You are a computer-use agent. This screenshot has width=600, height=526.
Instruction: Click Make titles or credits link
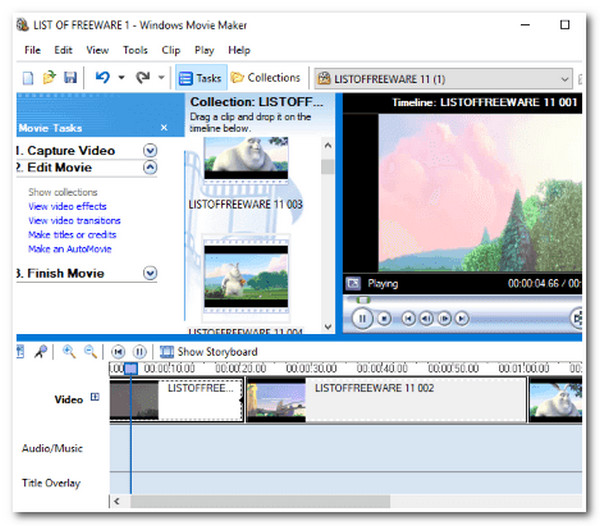(x=72, y=235)
